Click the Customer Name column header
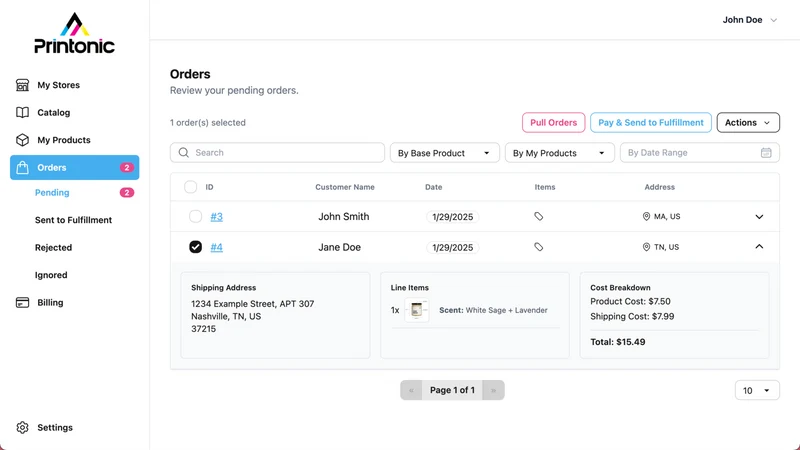 click(345, 187)
